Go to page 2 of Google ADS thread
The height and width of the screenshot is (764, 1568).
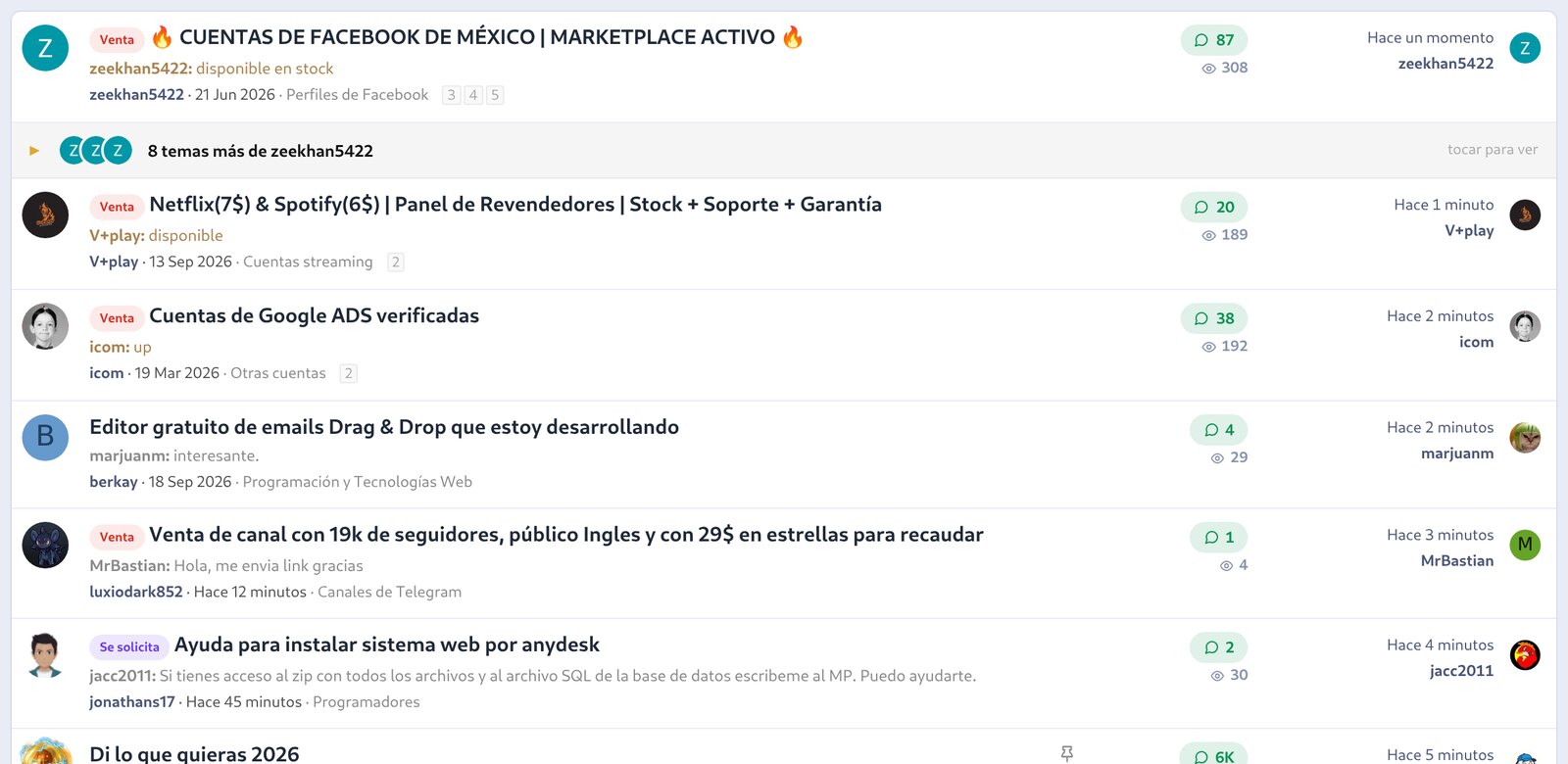(348, 373)
